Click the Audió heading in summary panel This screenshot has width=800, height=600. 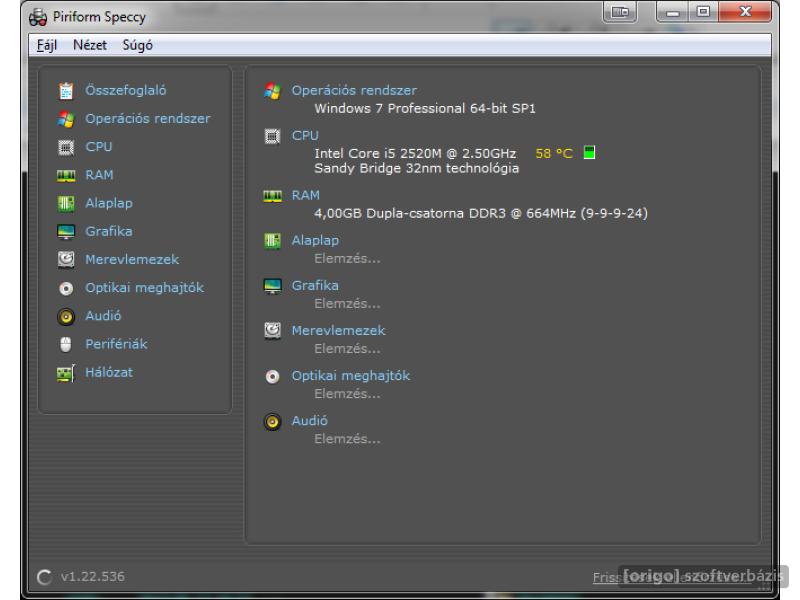coord(309,420)
